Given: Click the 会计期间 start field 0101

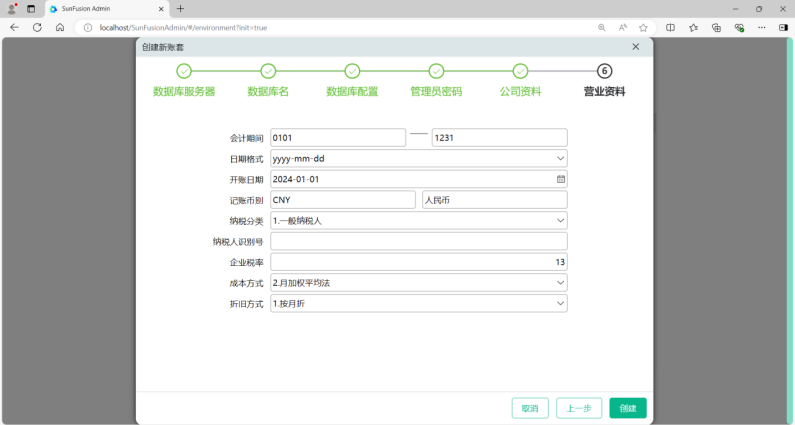Looking at the screenshot, I should pyautogui.click(x=338, y=137).
